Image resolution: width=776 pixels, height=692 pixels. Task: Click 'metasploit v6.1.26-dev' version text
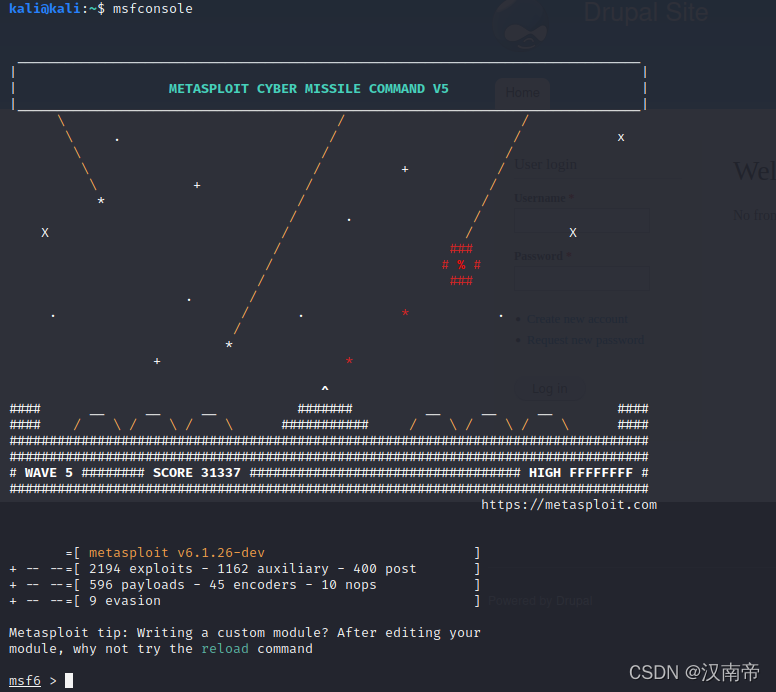(x=177, y=552)
